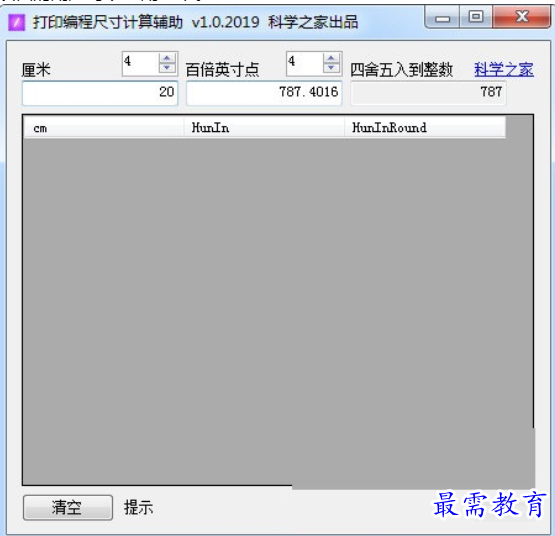
Task: Minimize the window
Action: [442, 17]
